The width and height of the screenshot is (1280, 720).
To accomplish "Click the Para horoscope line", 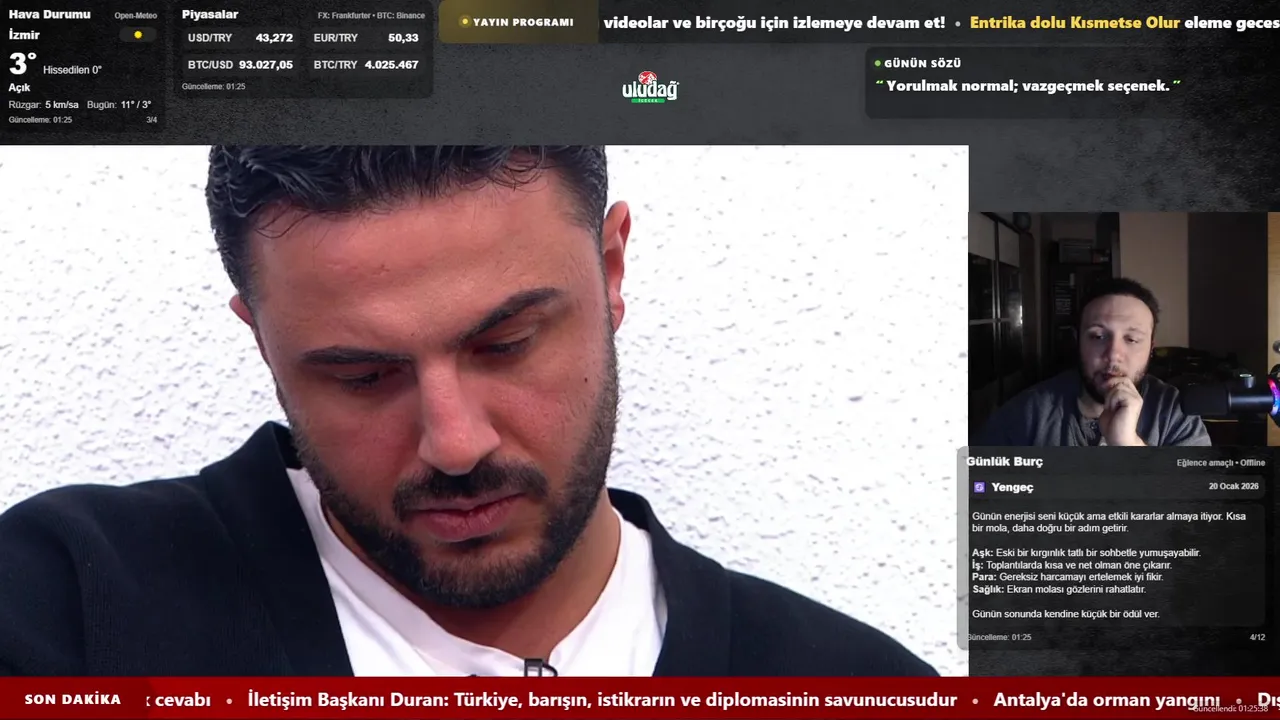I will [1067, 577].
